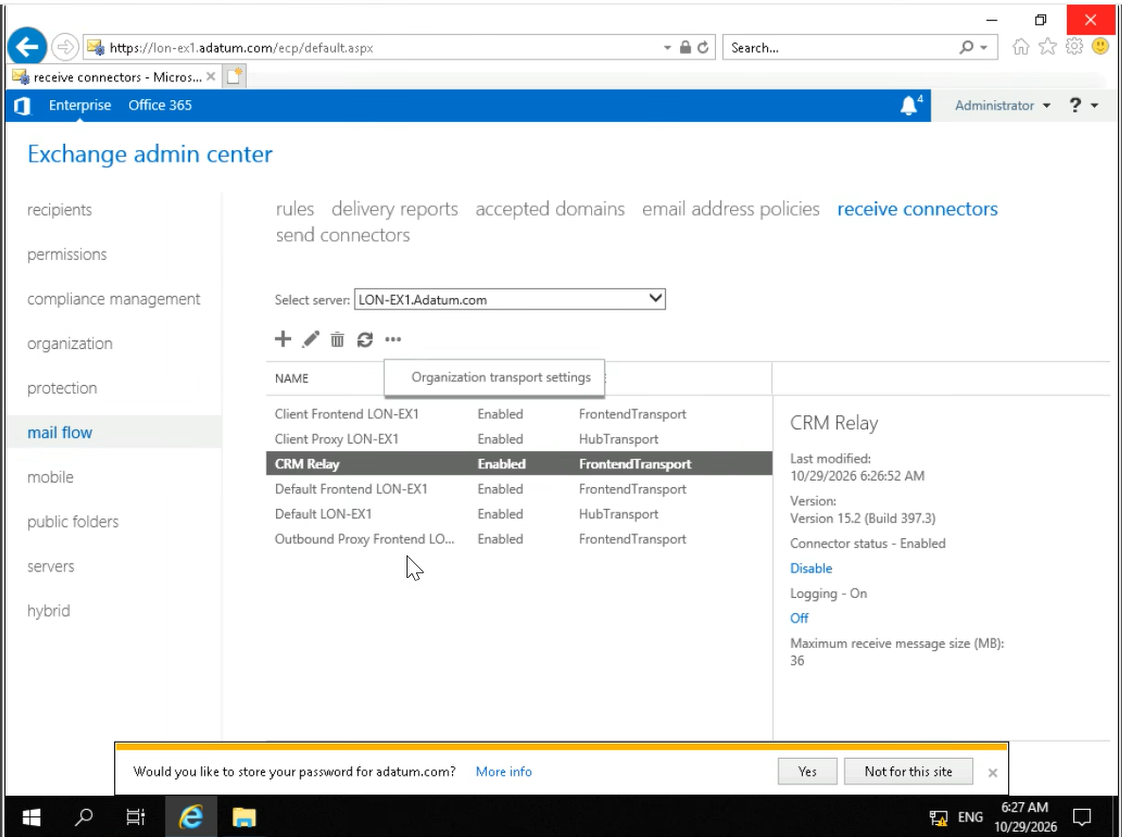Open the send connectors tab

point(343,235)
